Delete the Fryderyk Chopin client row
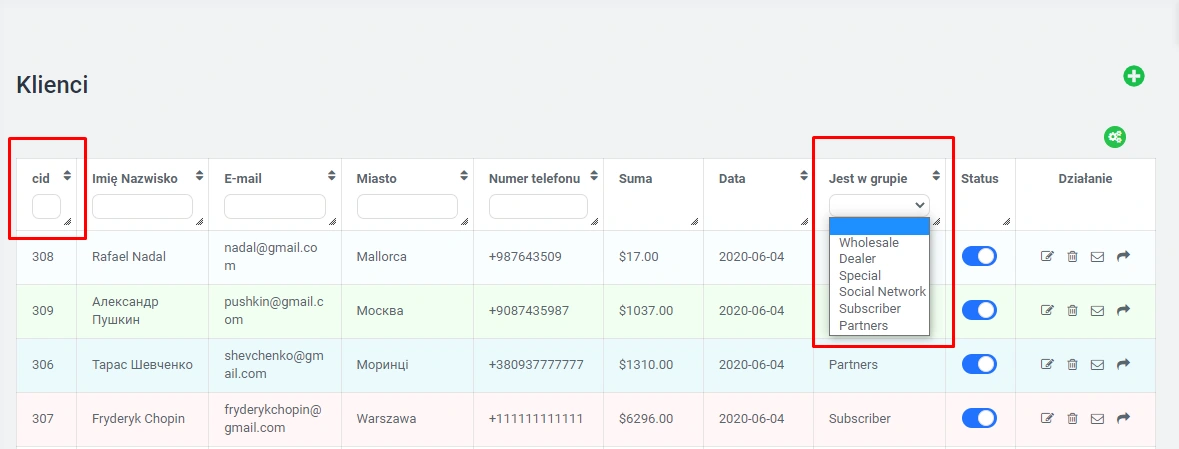1179x449 pixels. [x=1072, y=419]
